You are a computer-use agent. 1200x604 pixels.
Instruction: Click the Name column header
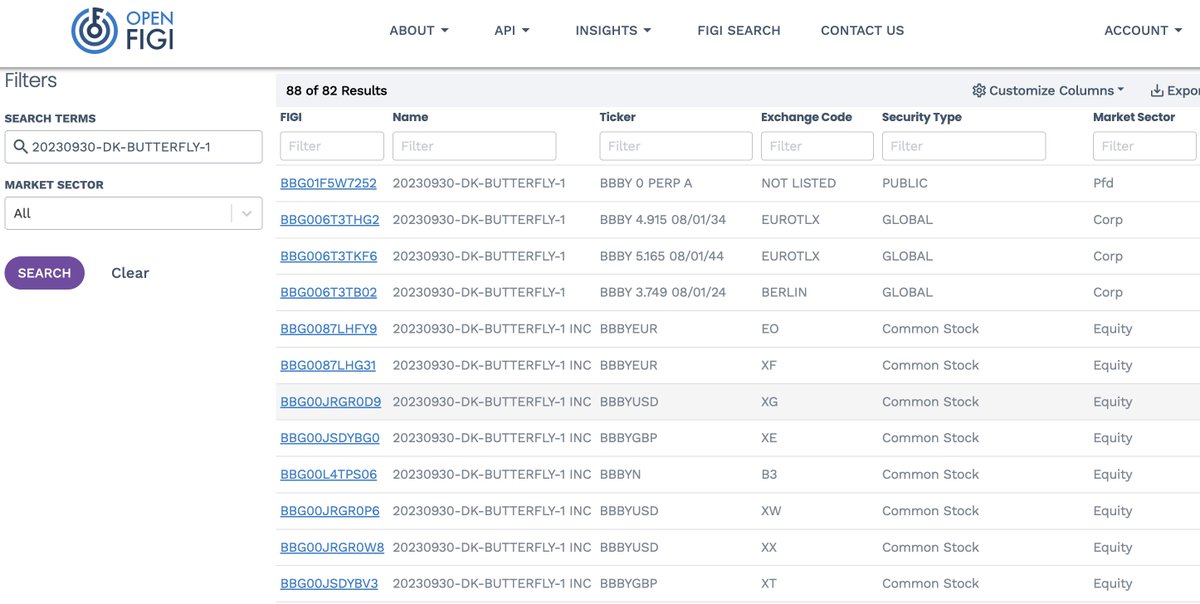[410, 117]
